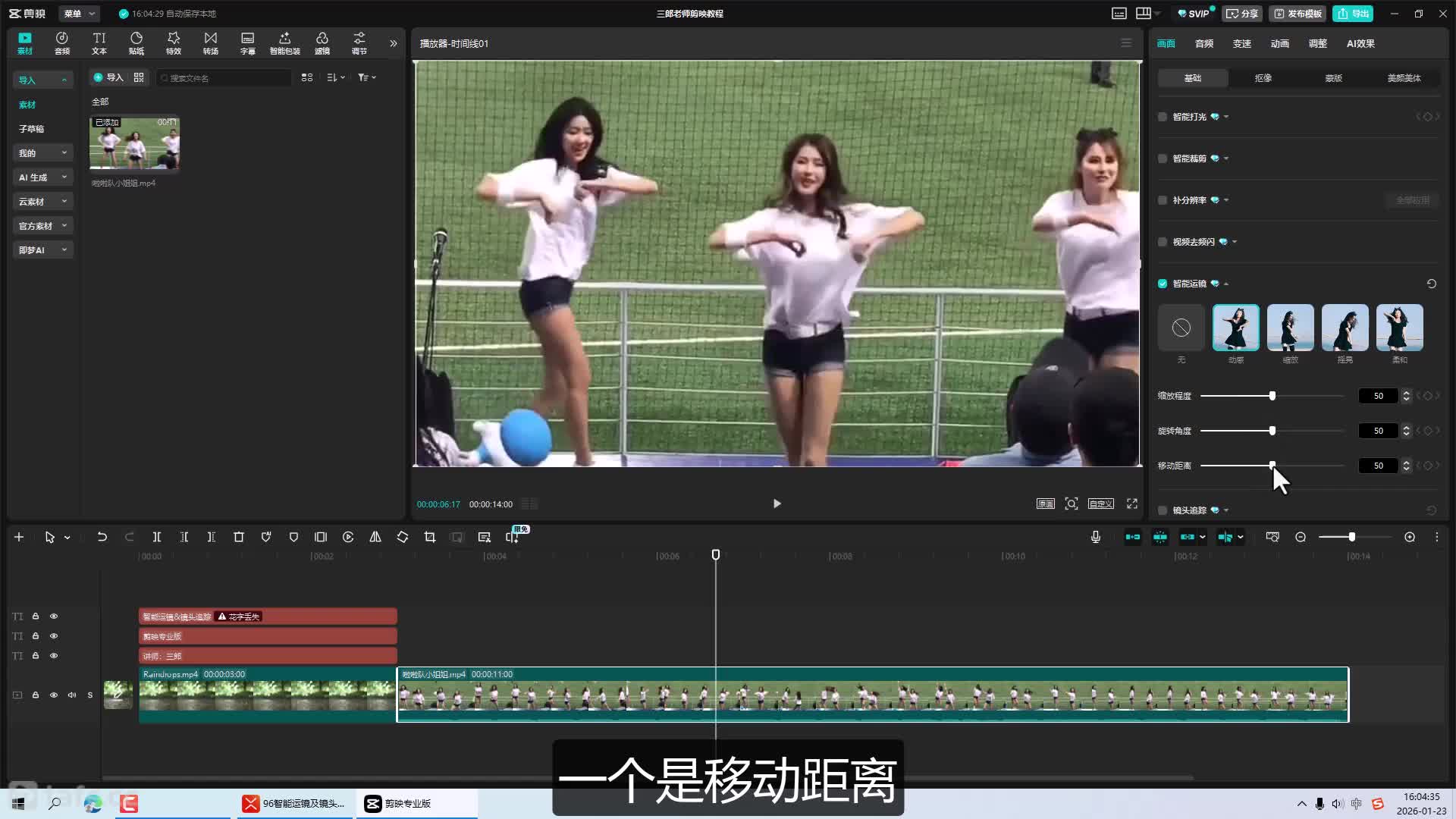The image size is (1456, 819).
Task: Click the 导出 export button
Action: (x=1353, y=14)
